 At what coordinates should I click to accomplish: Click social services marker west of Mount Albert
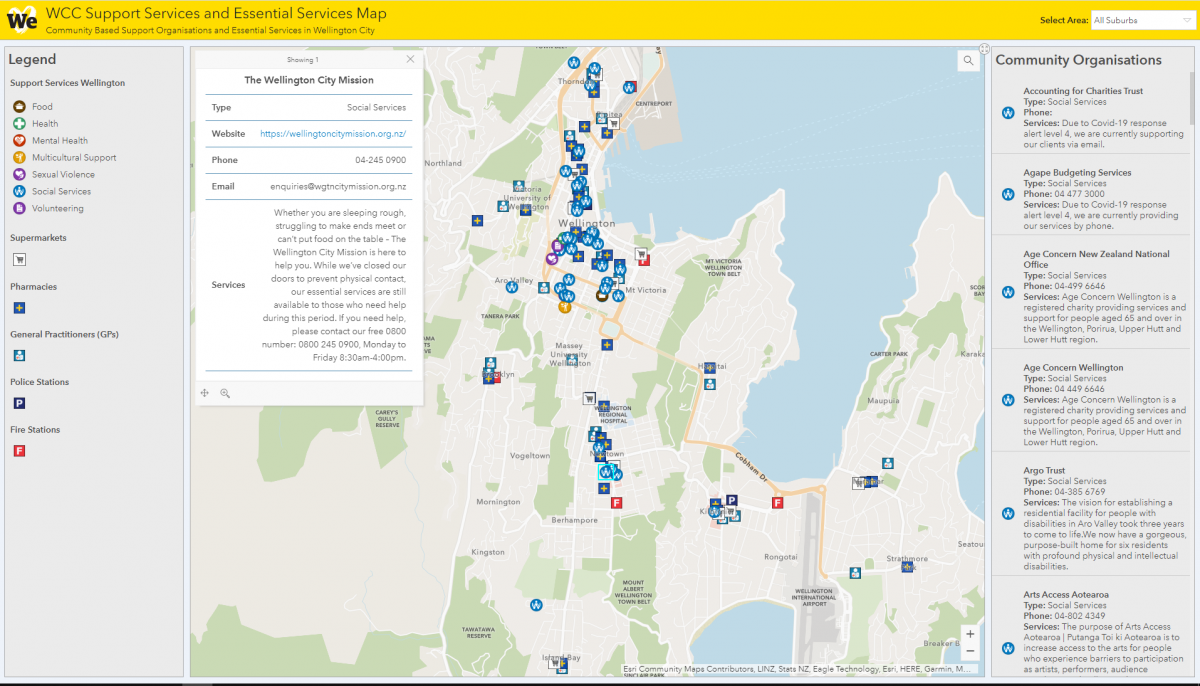click(x=537, y=605)
